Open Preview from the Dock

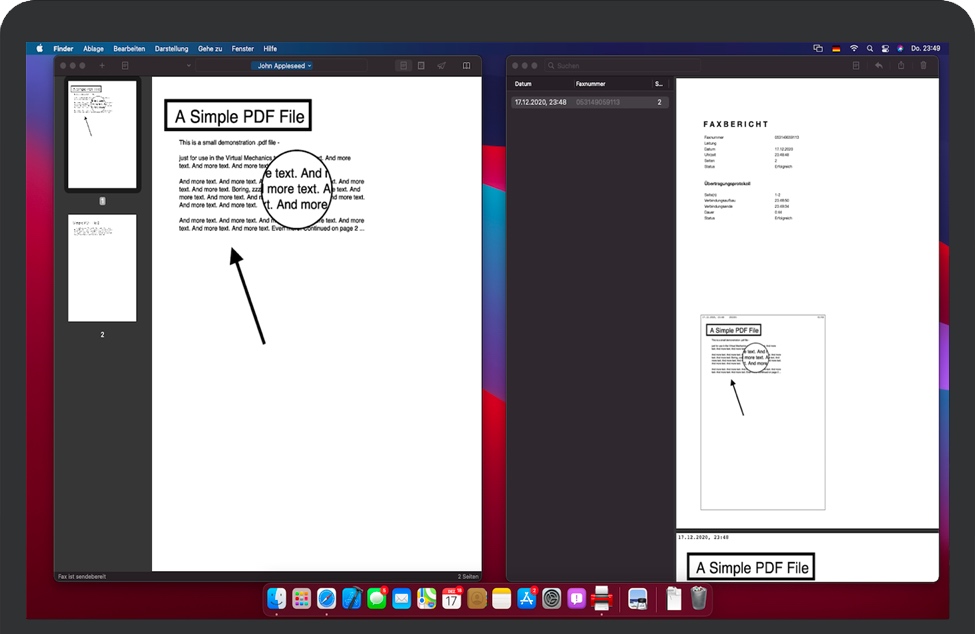[x=638, y=599]
